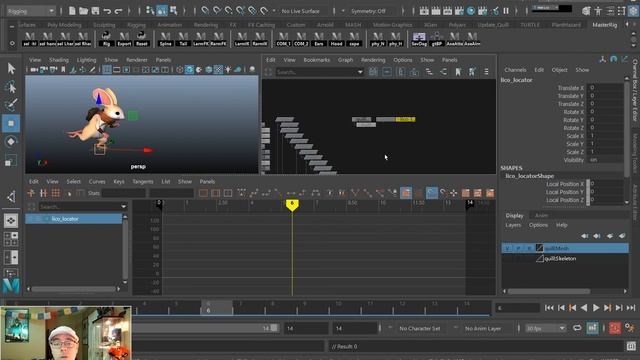Viewport: 640px width, 360px height.
Task: Click the Spine shelf button
Action: (x=165, y=39)
